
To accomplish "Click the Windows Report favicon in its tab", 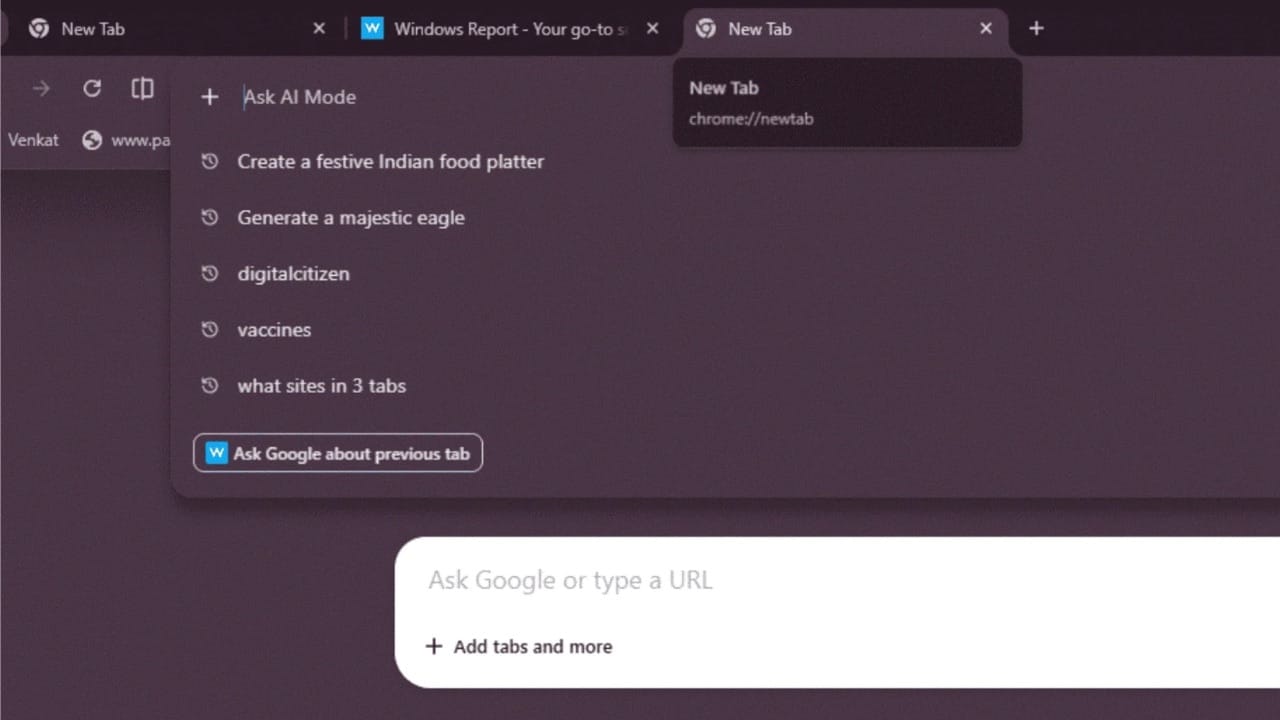I will [x=372, y=28].
